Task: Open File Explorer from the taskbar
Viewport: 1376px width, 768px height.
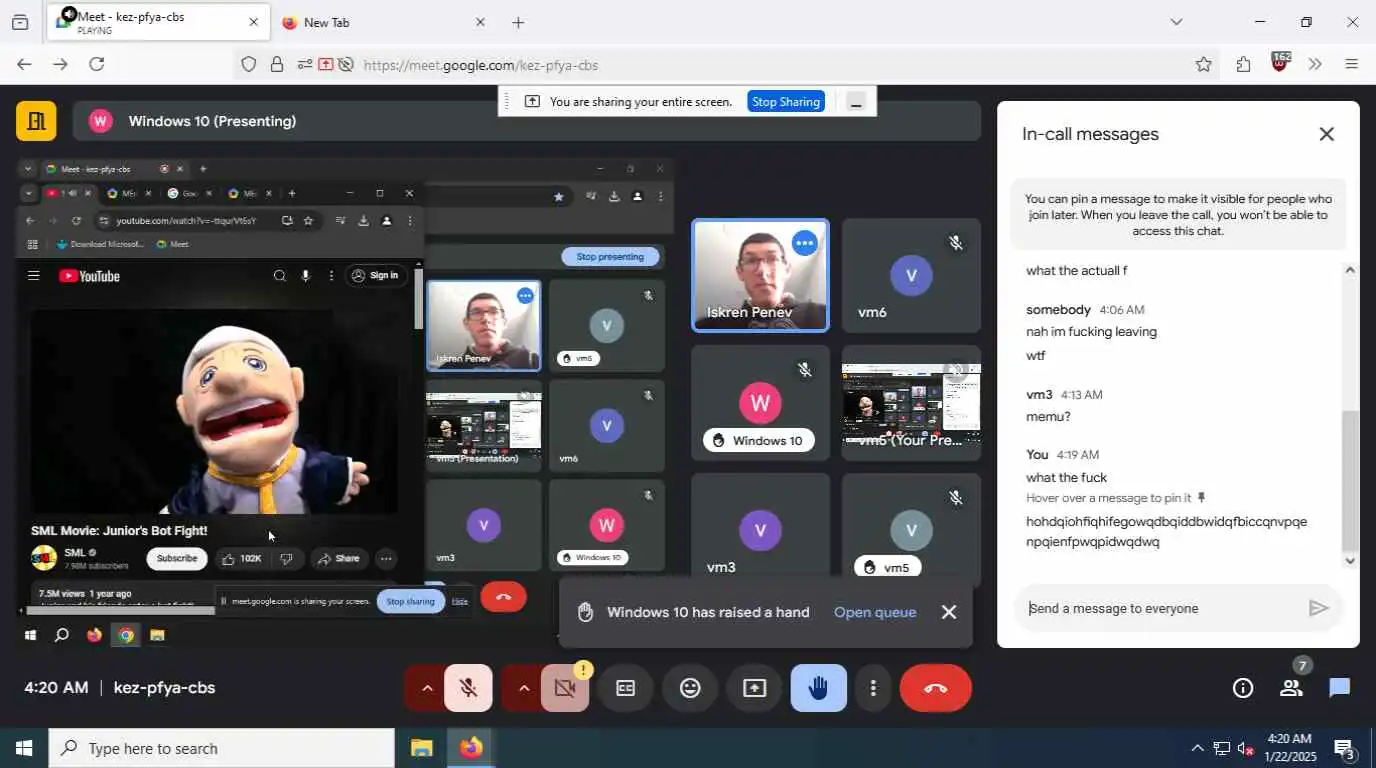Action: click(x=422, y=748)
